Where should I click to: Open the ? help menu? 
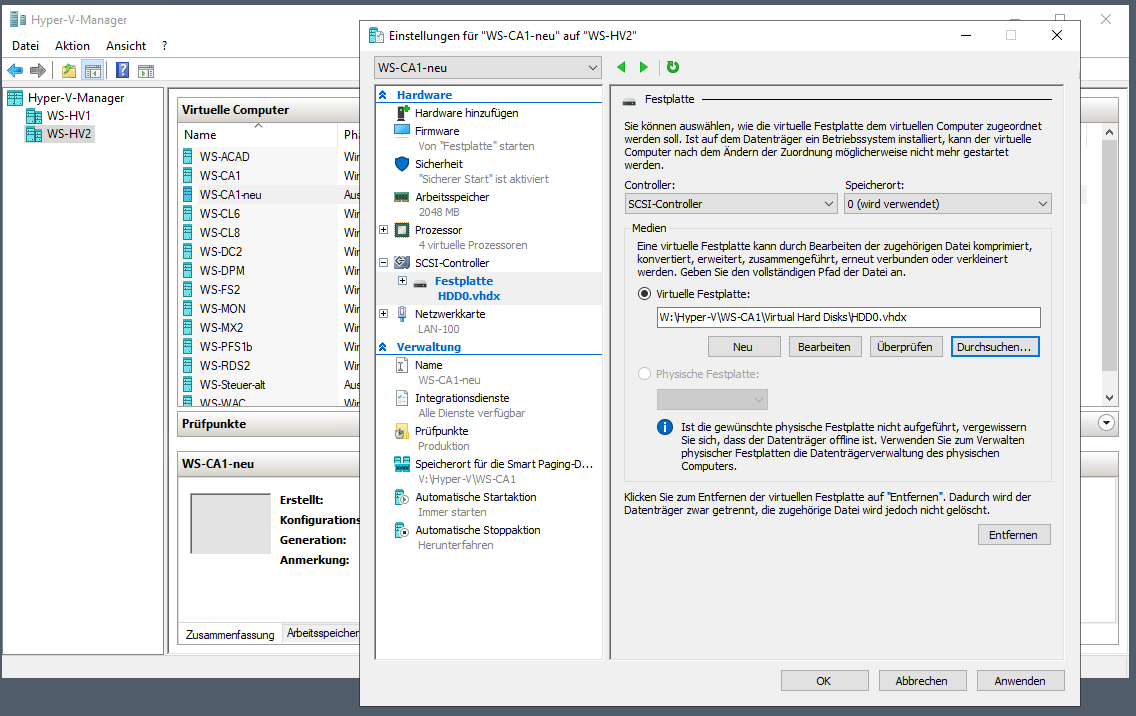pyautogui.click(x=164, y=46)
